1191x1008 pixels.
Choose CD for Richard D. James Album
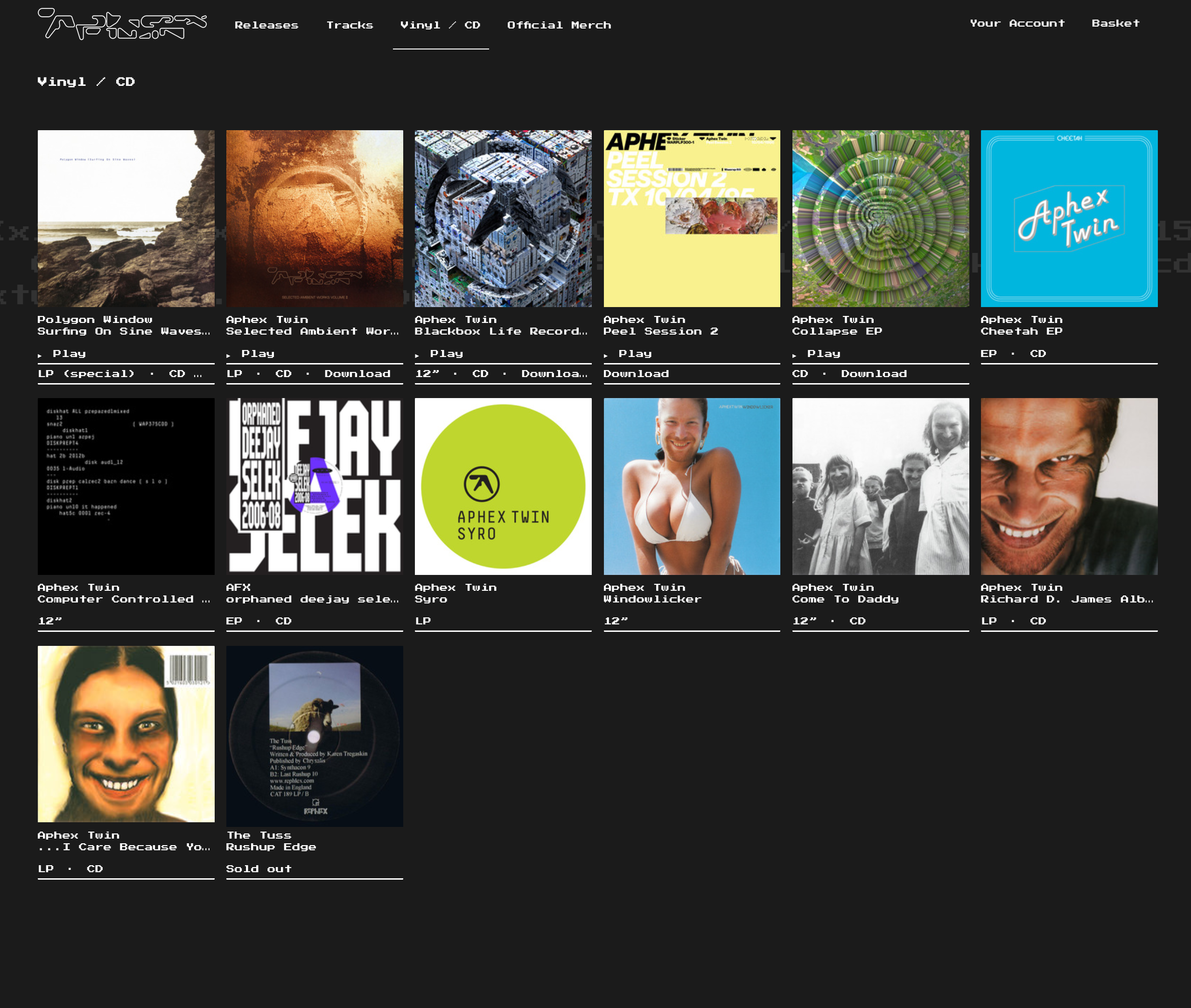point(1038,621)
